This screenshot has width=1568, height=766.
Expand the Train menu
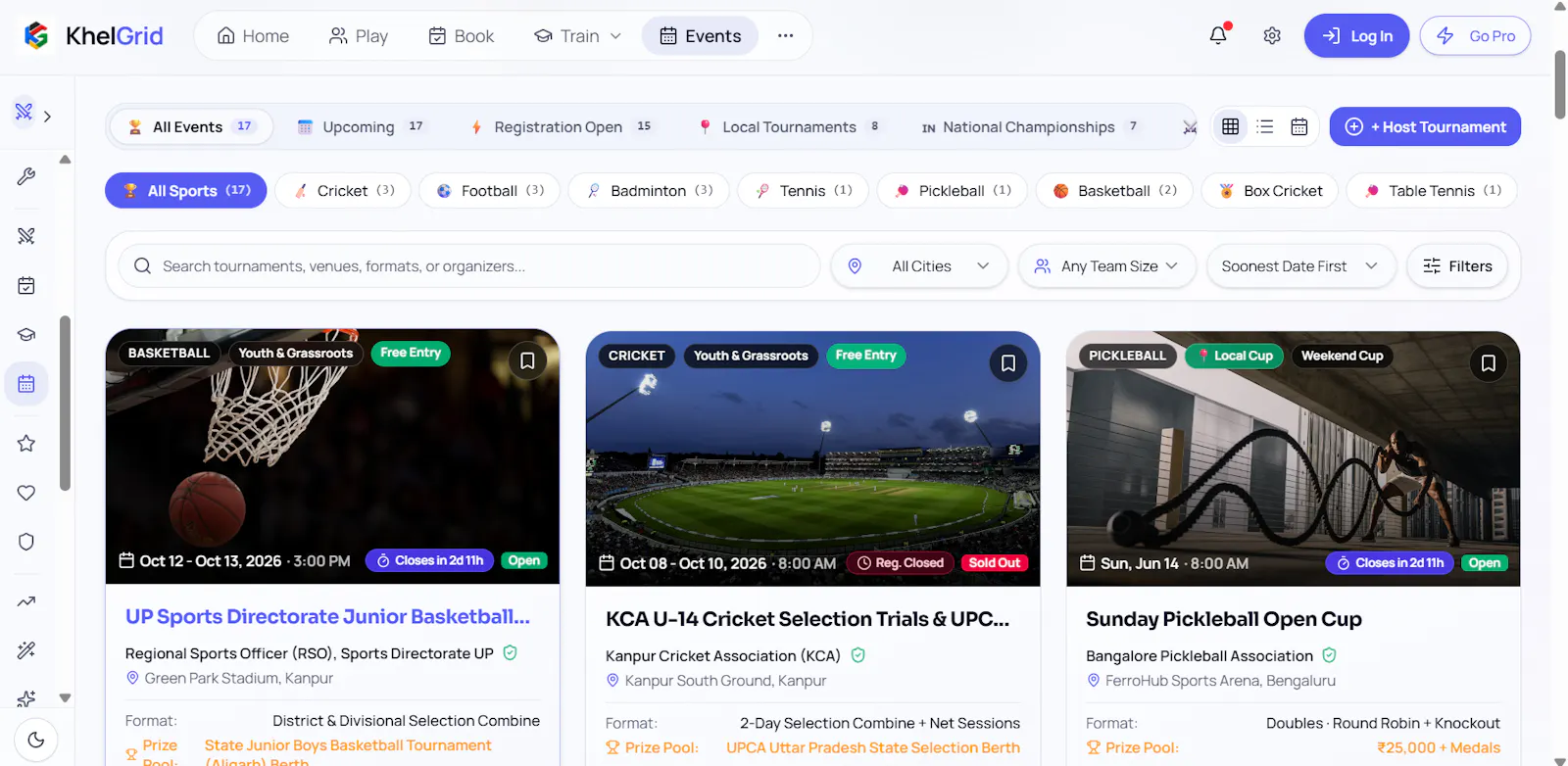pos(578,36)
